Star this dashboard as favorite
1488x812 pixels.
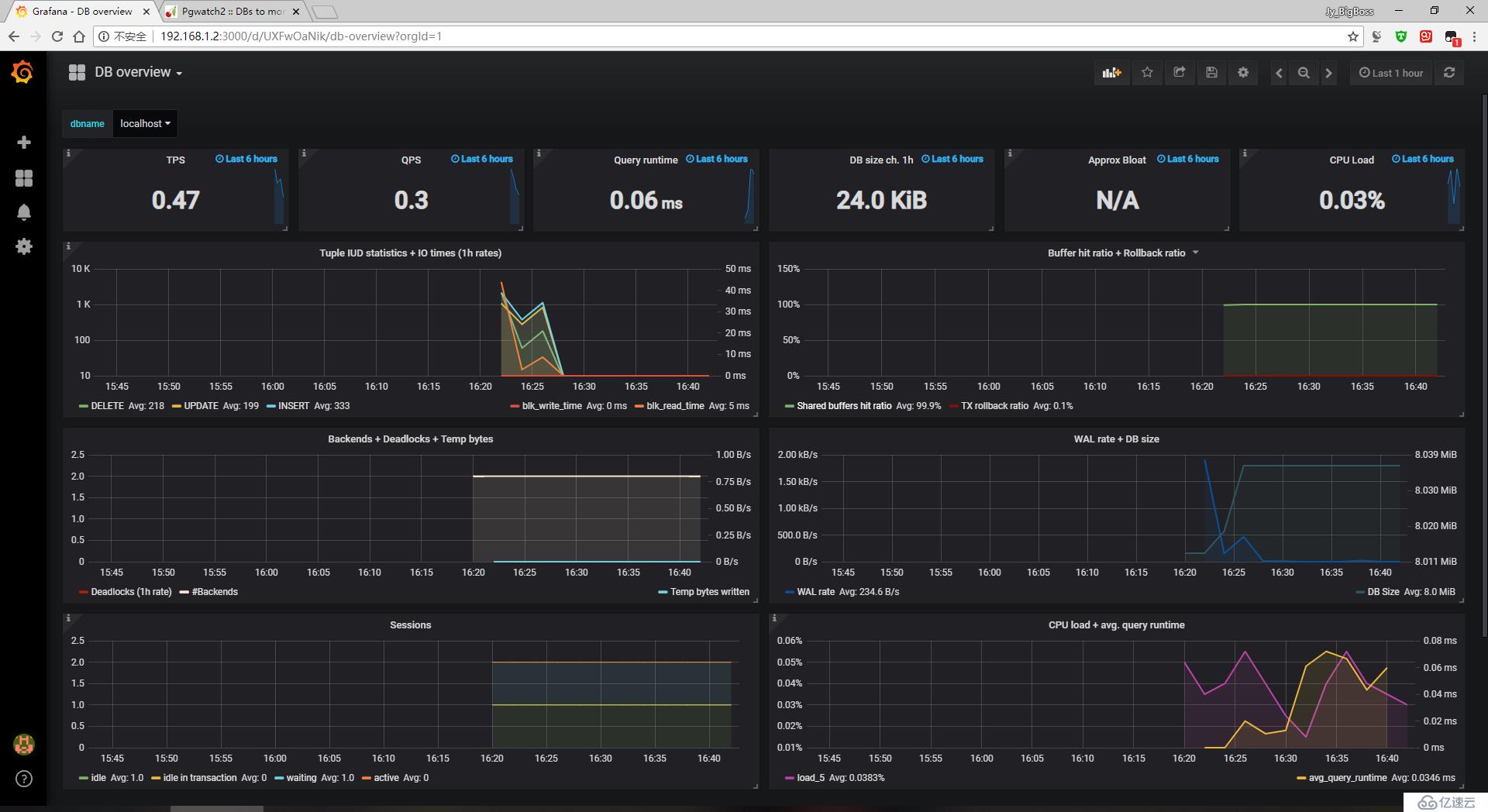pos(1147,73)
